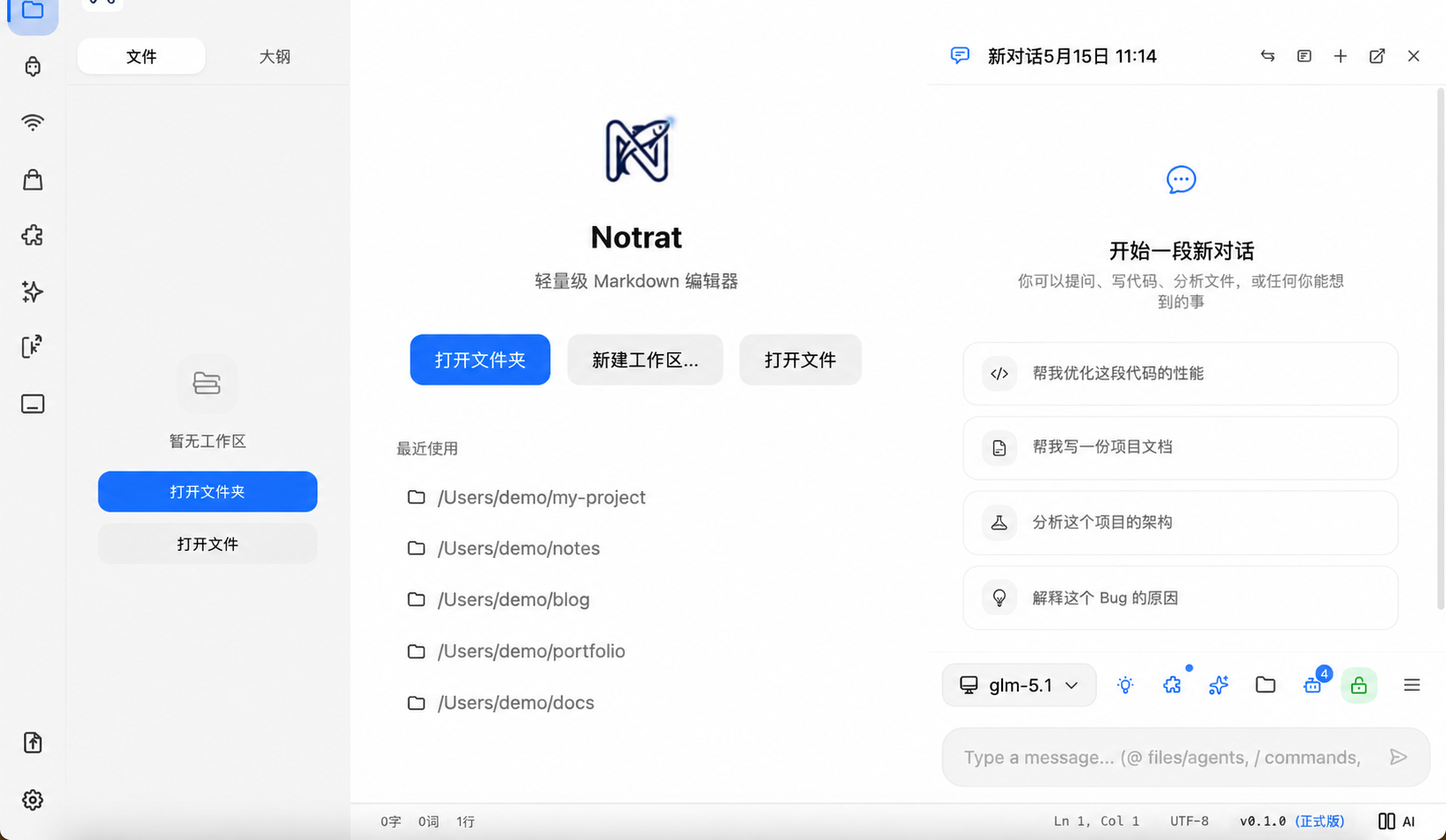Click the folder icon in chat toolbar
This screenshot has width=1446, height=840.
coord(1265,685)
